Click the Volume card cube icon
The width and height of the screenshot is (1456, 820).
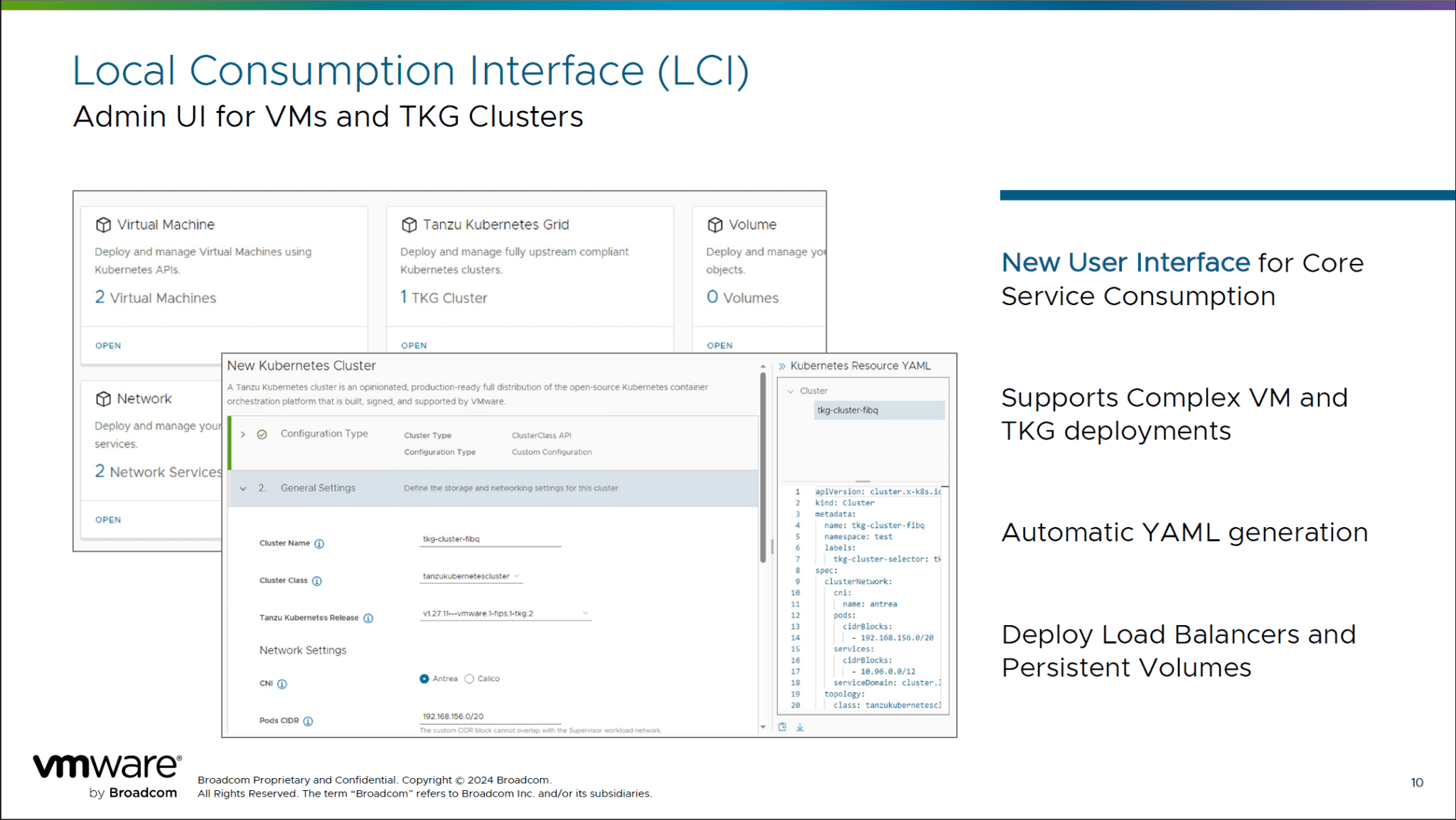click(715, 224)
